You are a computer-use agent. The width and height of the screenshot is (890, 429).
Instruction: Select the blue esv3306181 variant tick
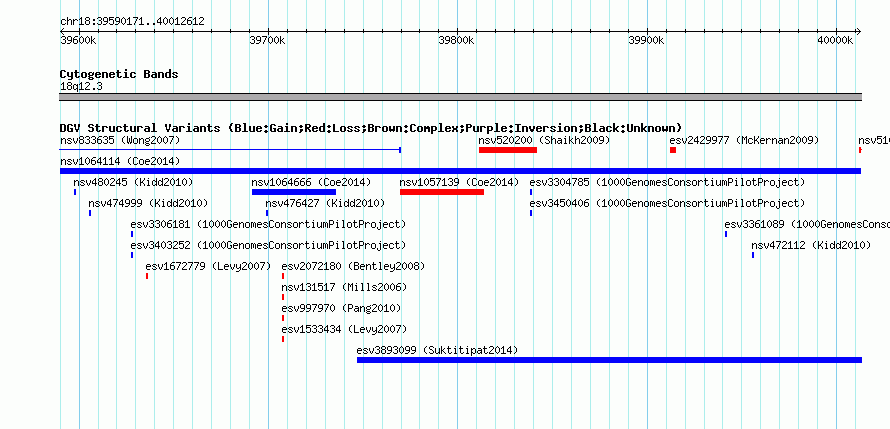(132, 234)
